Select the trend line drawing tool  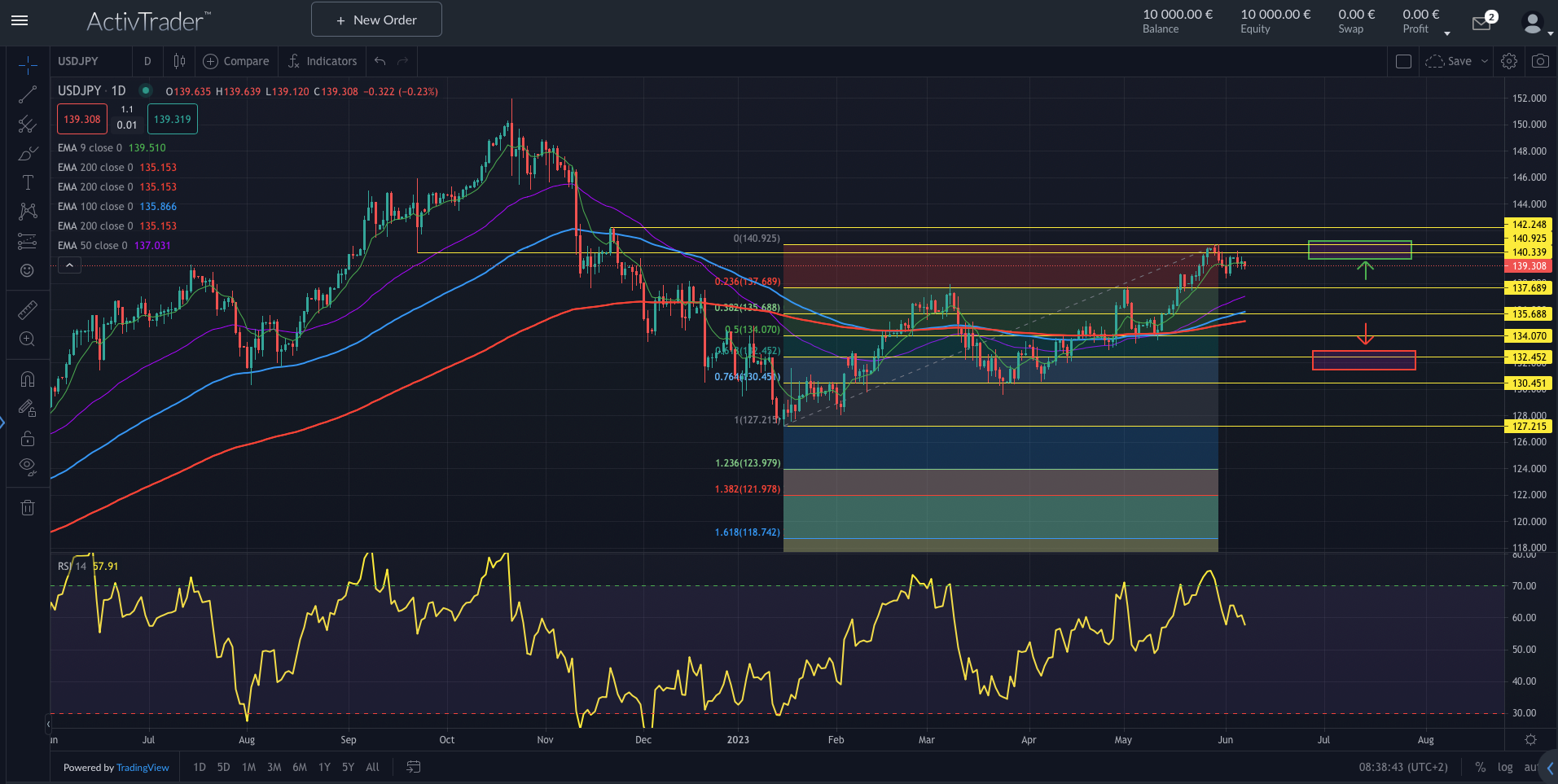[28, 94]
